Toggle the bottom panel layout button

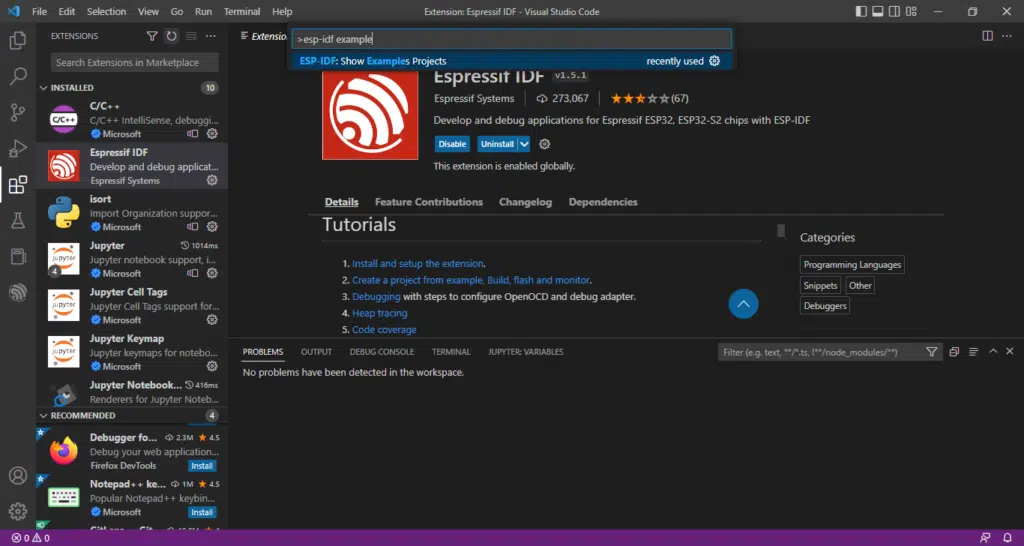(878, 12)
